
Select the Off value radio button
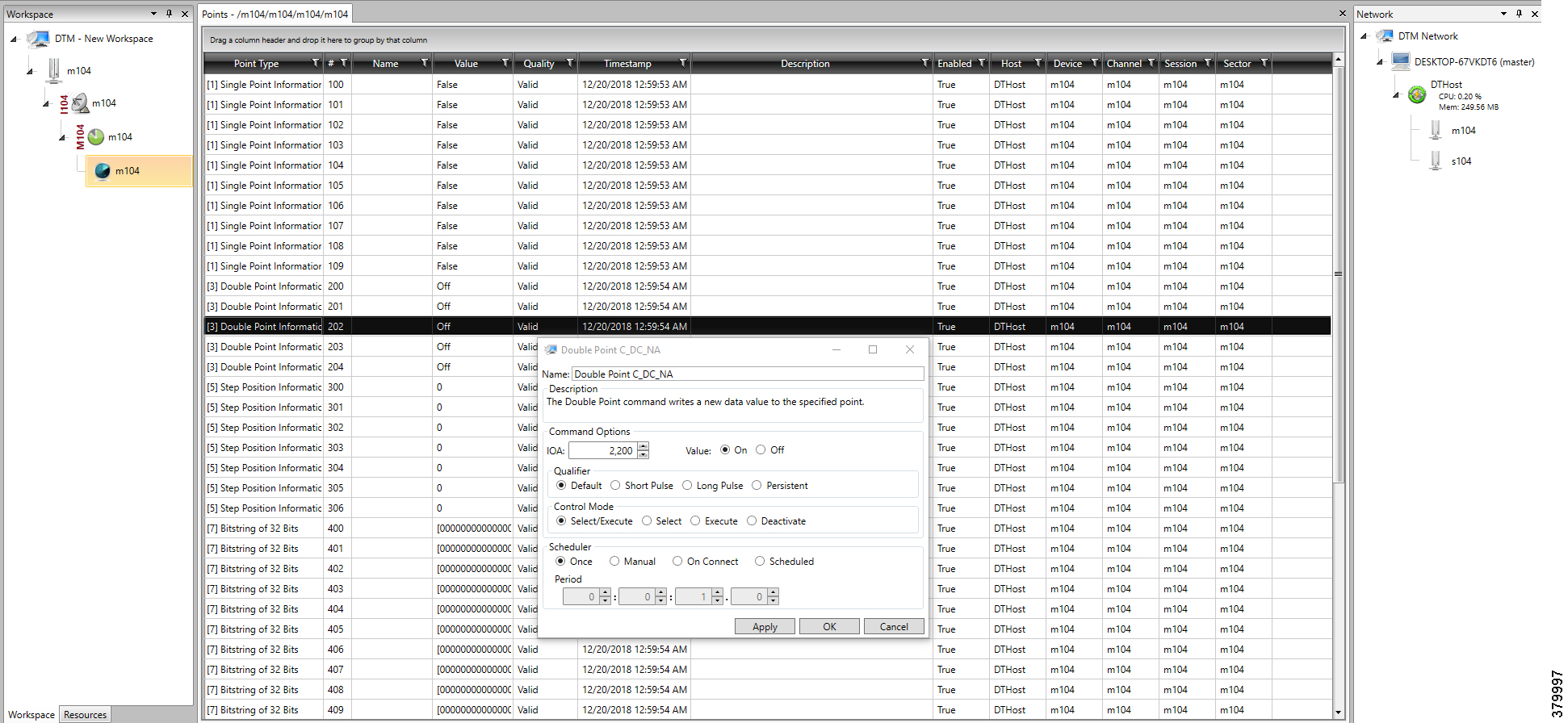tap(761, 450)
